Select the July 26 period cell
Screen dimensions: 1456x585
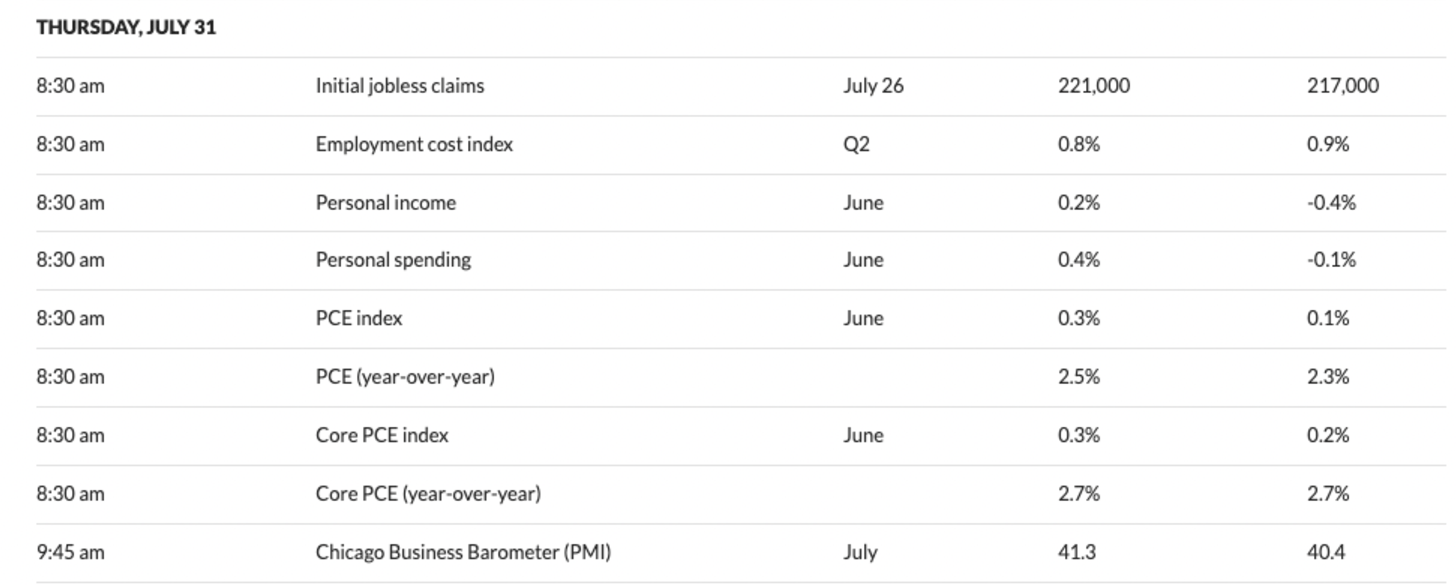pos(873,86)
